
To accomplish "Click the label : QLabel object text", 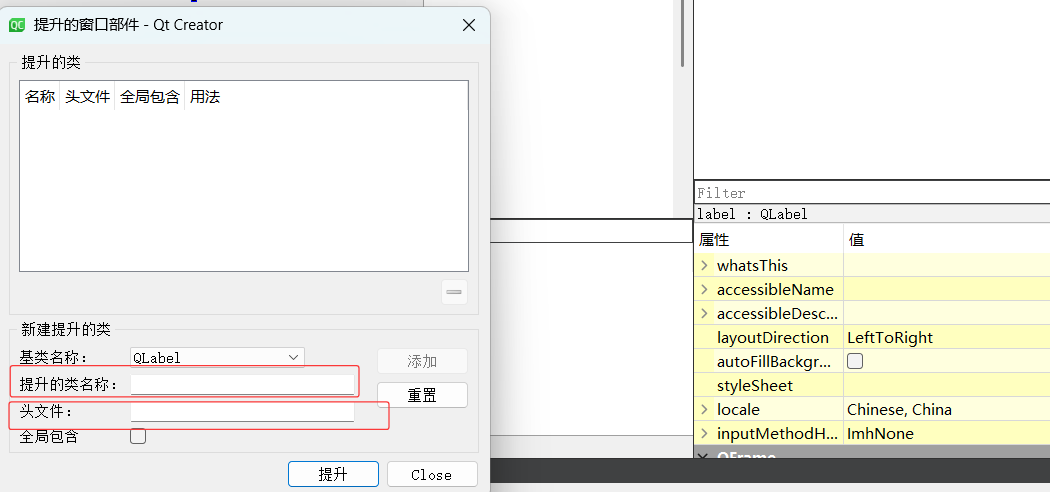I will [752, 214].
